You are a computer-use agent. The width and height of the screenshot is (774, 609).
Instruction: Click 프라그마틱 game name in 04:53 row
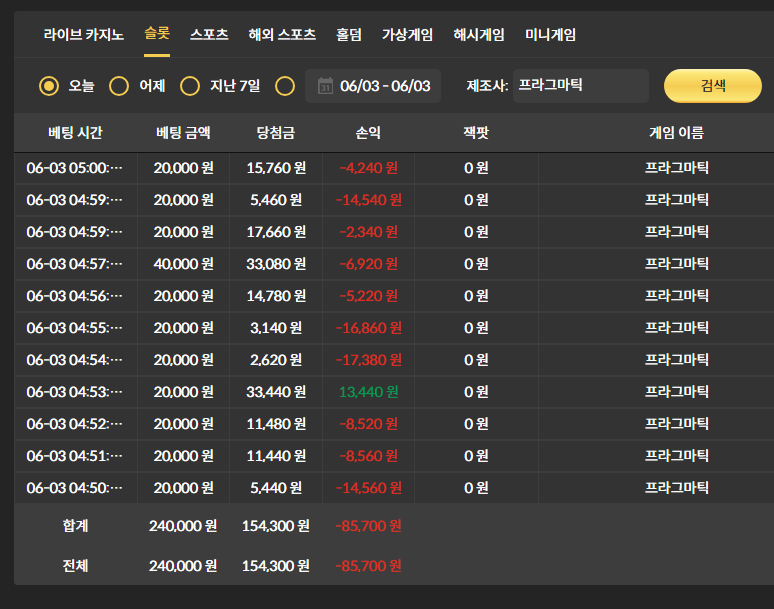click(676, 392)
